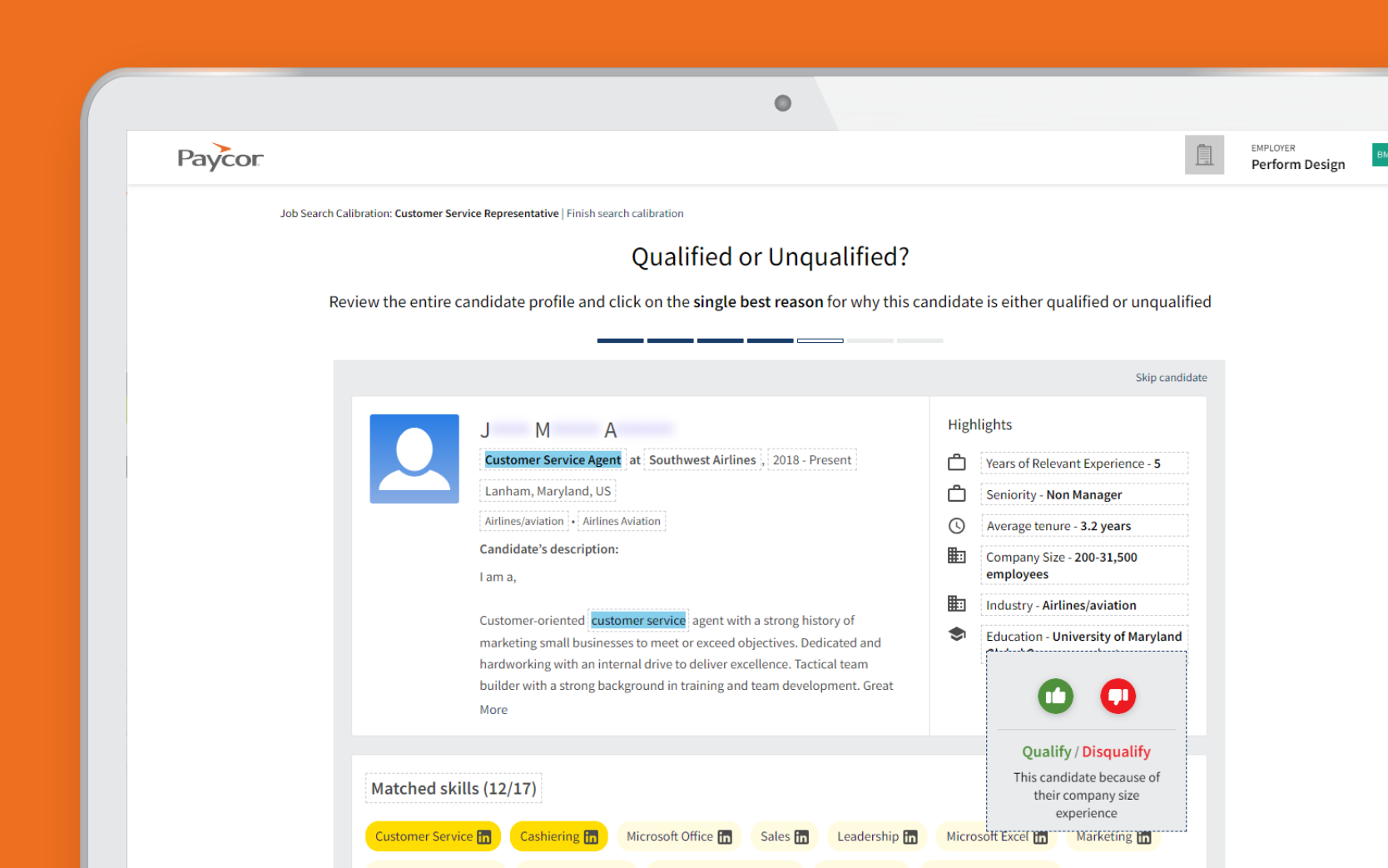The image size is (1388, 868).
Task: Click Skip candidate link
Action: point(1171,378)
